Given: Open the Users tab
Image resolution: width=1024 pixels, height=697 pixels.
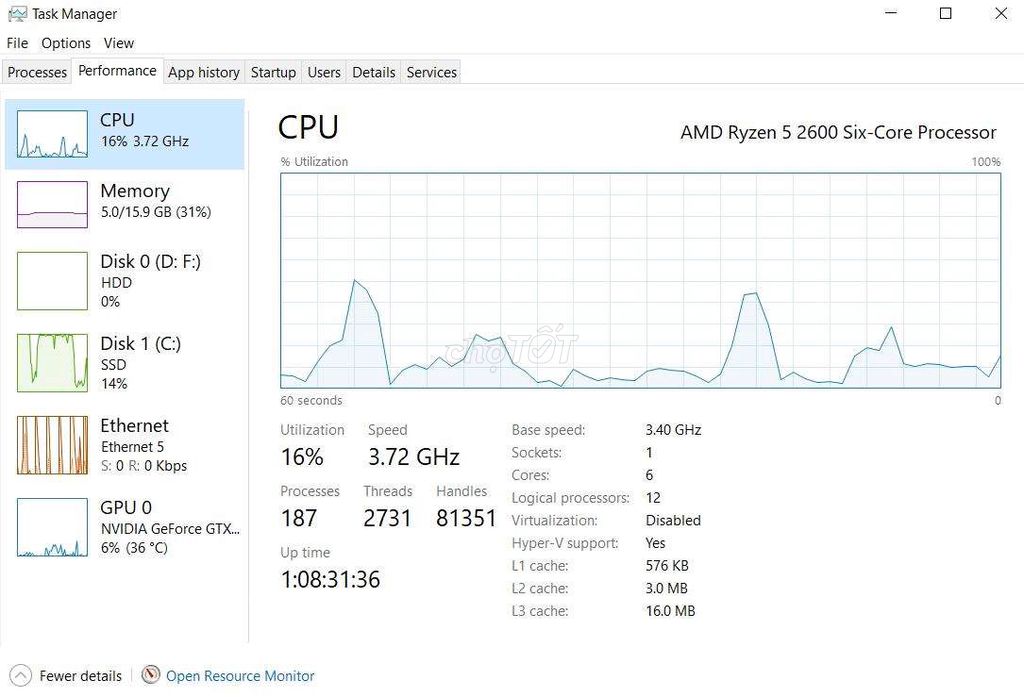Looking at the screenshot, I should click(x=323, y=71).
